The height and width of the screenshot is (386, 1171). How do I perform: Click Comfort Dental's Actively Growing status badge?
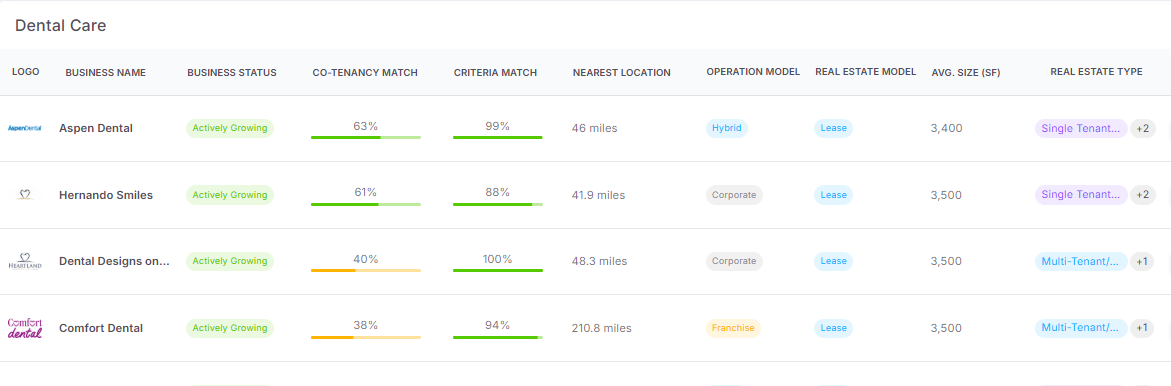(230, 328)
